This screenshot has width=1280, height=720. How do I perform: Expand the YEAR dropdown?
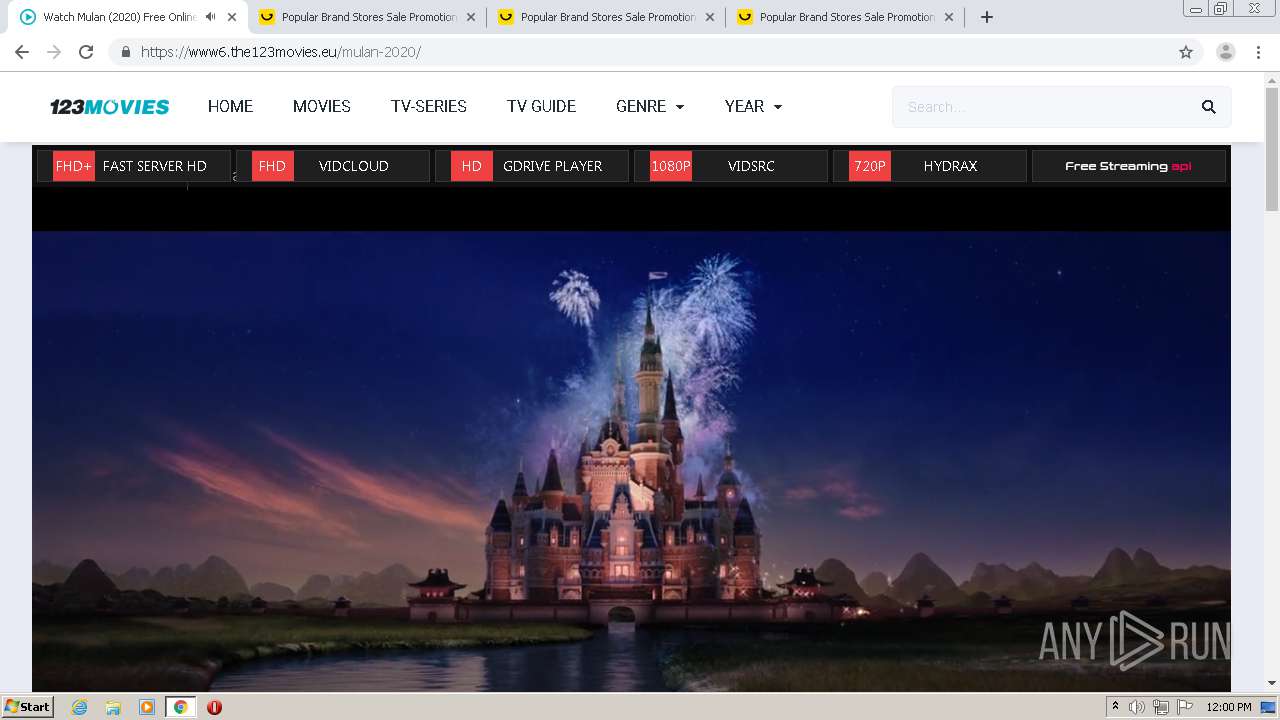coord(753,107)
